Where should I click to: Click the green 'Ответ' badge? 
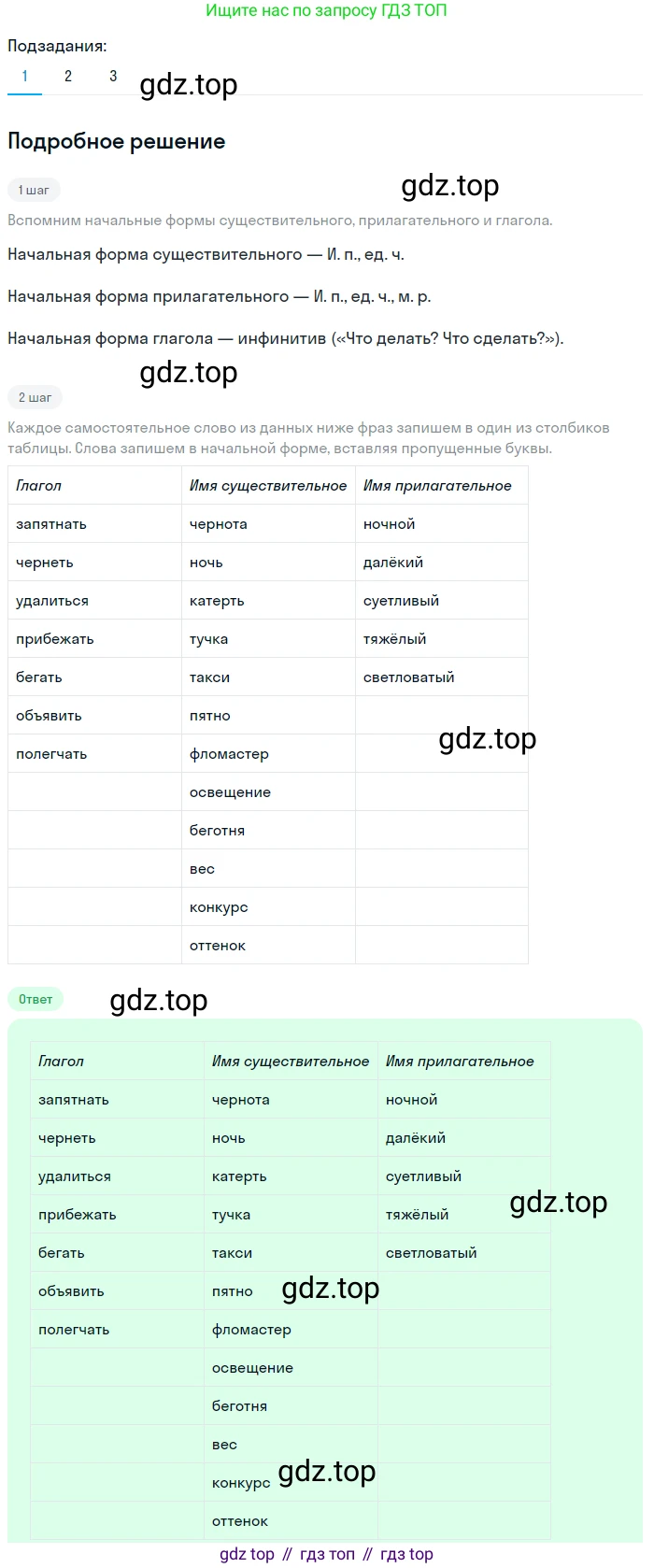(x=36, y=999)
